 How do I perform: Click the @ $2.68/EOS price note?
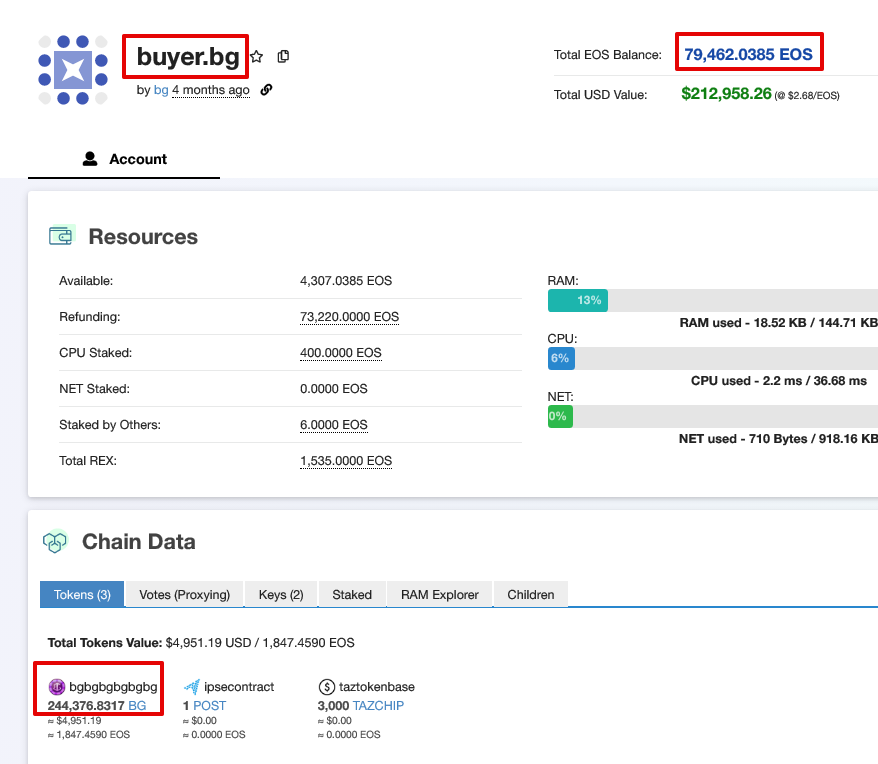(x=807, y=96)
